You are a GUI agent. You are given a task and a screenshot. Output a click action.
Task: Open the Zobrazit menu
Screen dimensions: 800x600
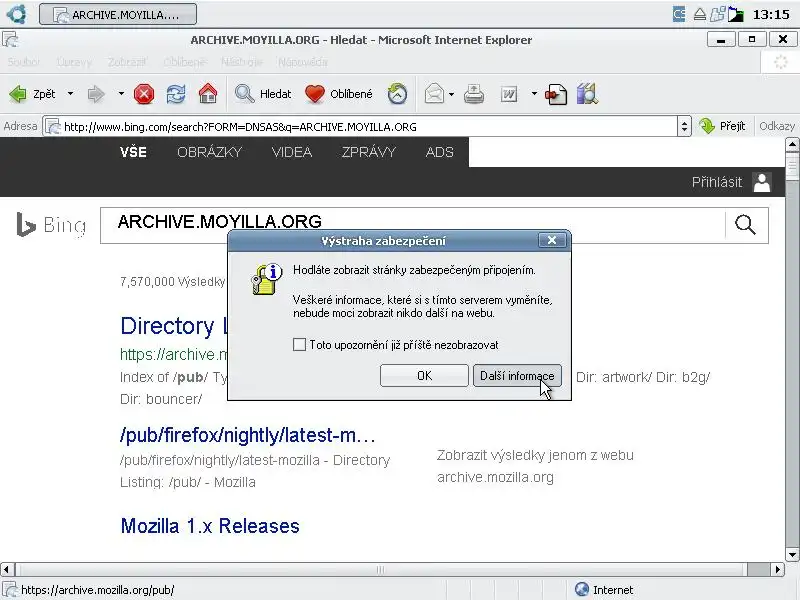(x=127, y=62)
